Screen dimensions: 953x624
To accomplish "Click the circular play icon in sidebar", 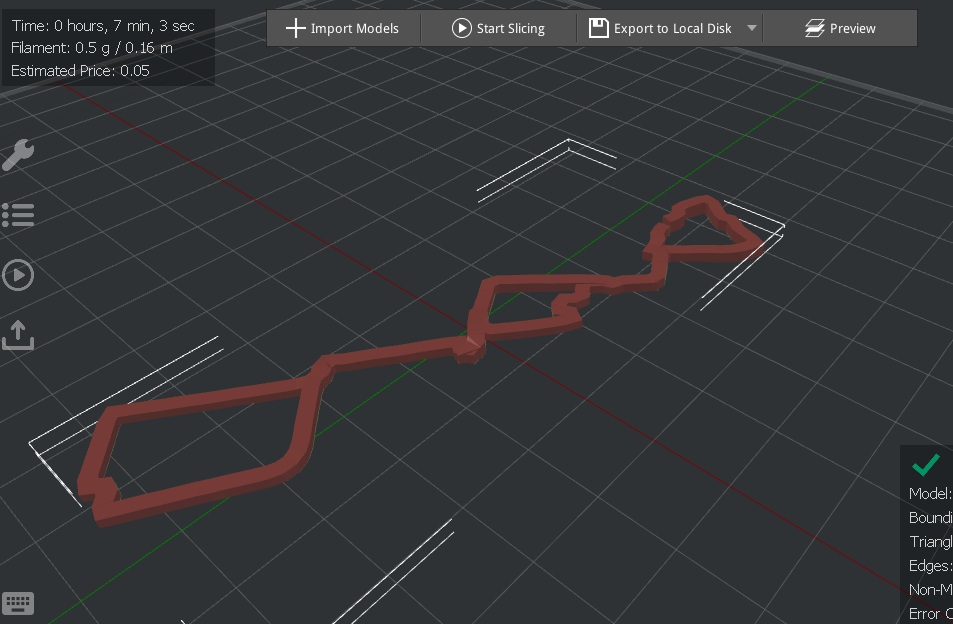I will coord(18,275).
